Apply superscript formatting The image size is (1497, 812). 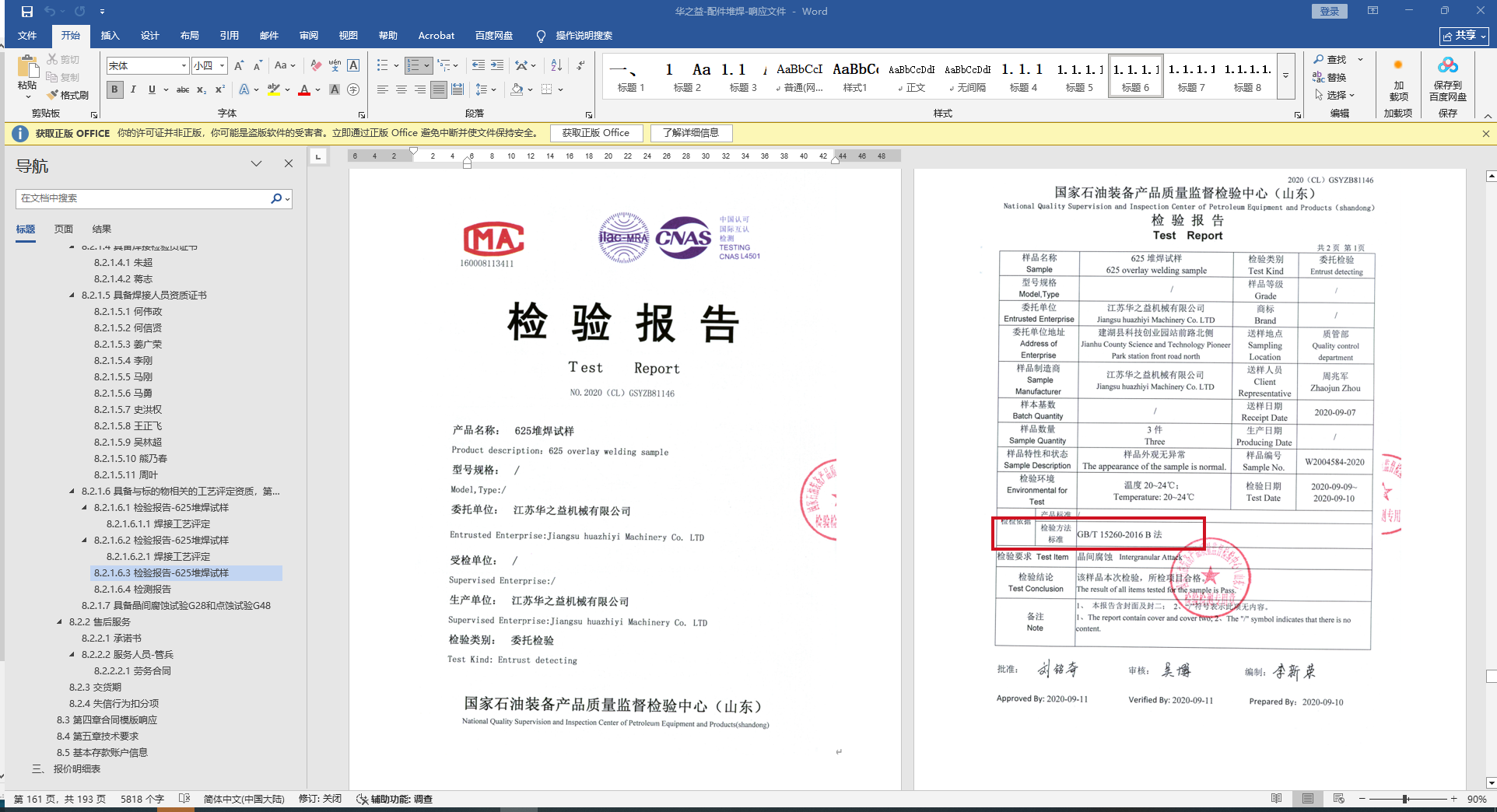[x=220, y=90]
